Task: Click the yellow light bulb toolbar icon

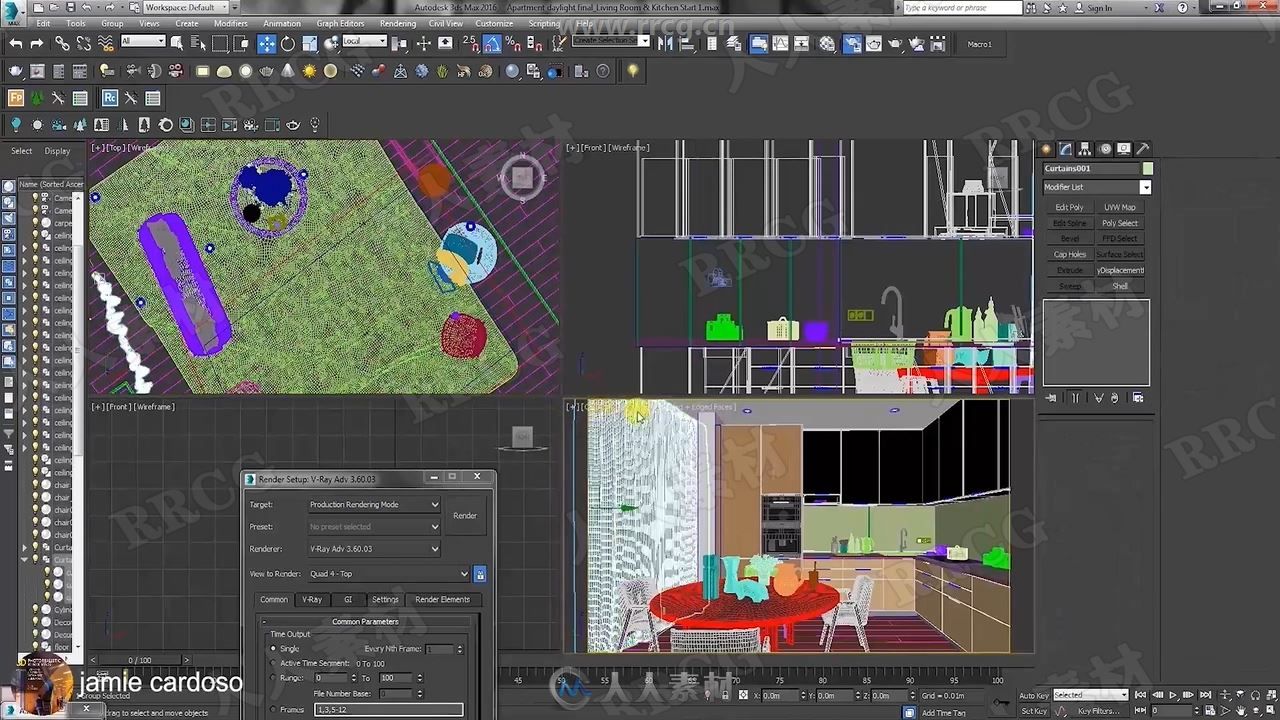Action: click(632, 71)
